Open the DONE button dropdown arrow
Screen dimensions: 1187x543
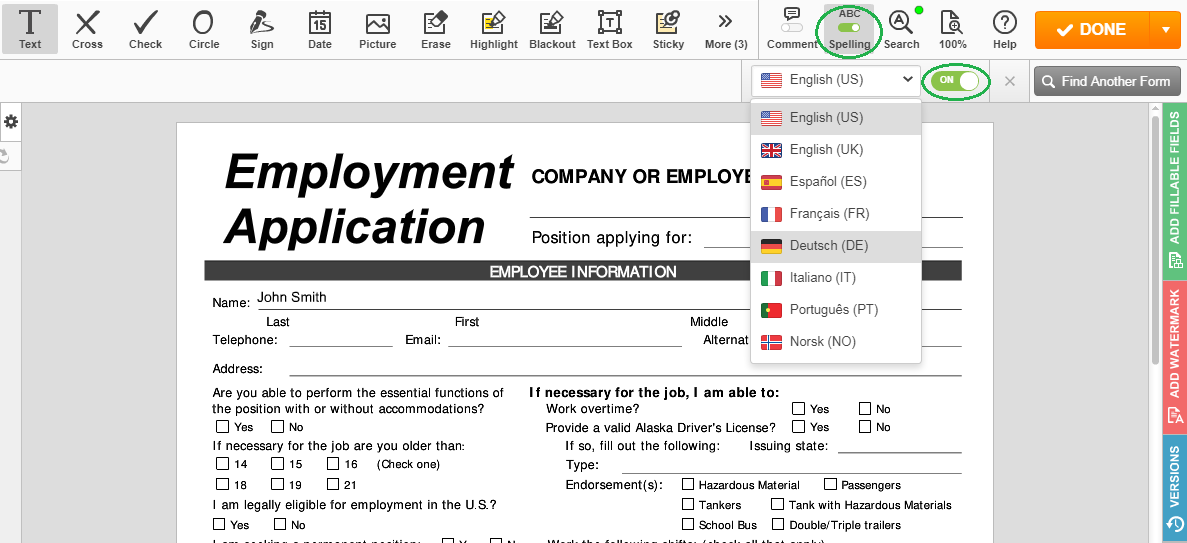[1164, 30]
